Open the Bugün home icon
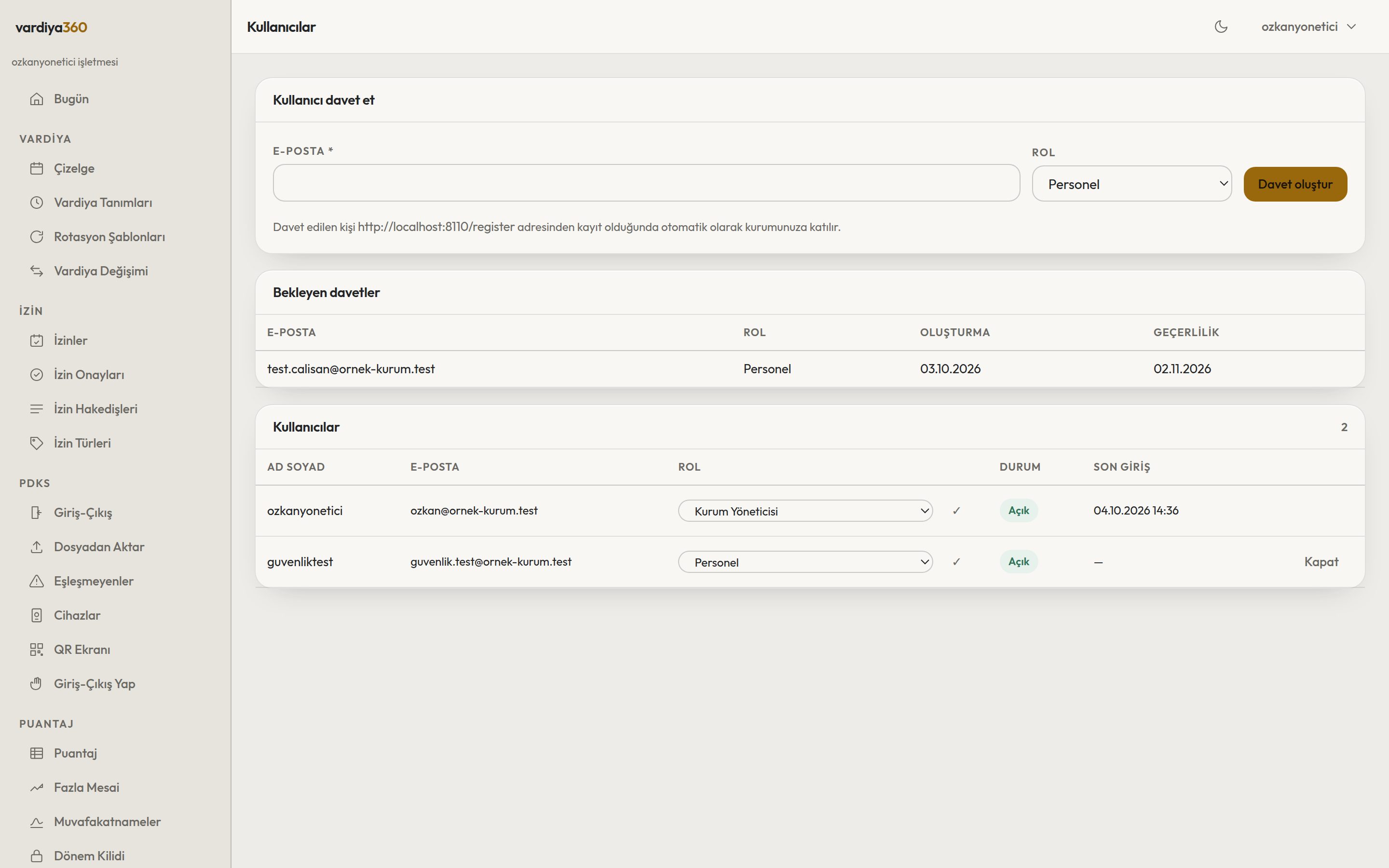The width and height of the screenshot is (1389, 868). [x=37, y=99]
